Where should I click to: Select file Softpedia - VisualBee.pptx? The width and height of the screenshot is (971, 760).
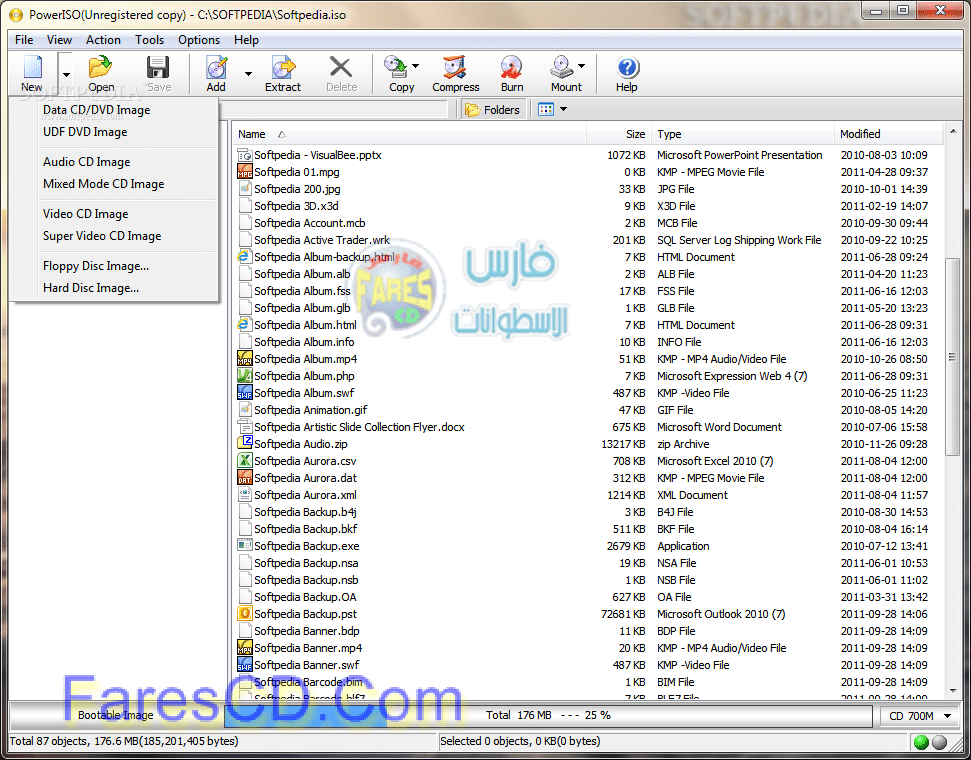[x=318, y=155]
